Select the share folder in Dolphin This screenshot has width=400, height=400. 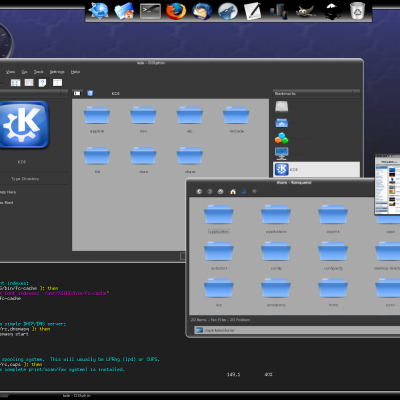point(190,160)
